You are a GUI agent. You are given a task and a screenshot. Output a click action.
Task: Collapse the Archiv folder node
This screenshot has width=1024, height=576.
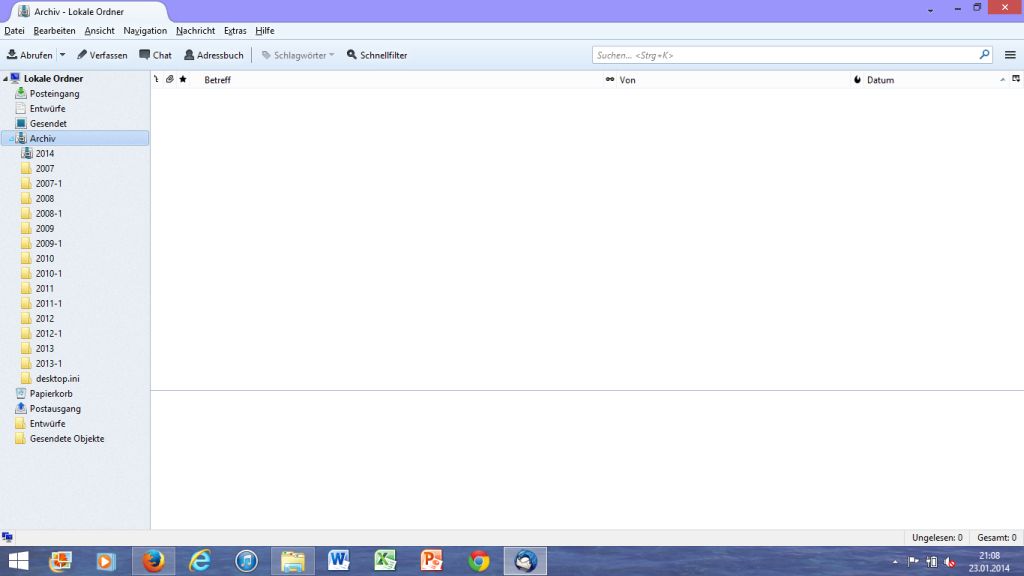click(x=11, y=138)
